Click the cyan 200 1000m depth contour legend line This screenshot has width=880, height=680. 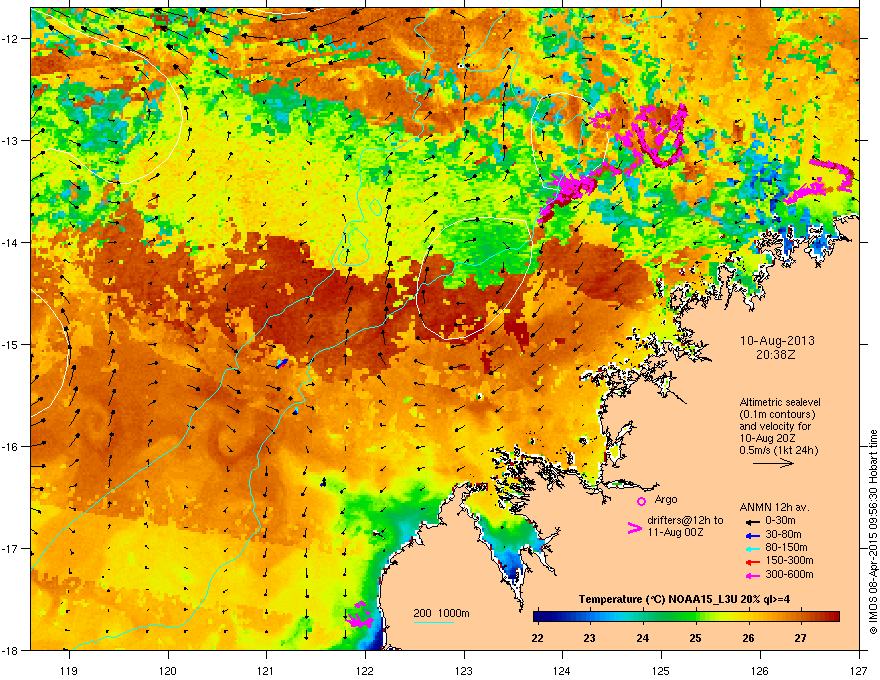click(x=433, y=622)
